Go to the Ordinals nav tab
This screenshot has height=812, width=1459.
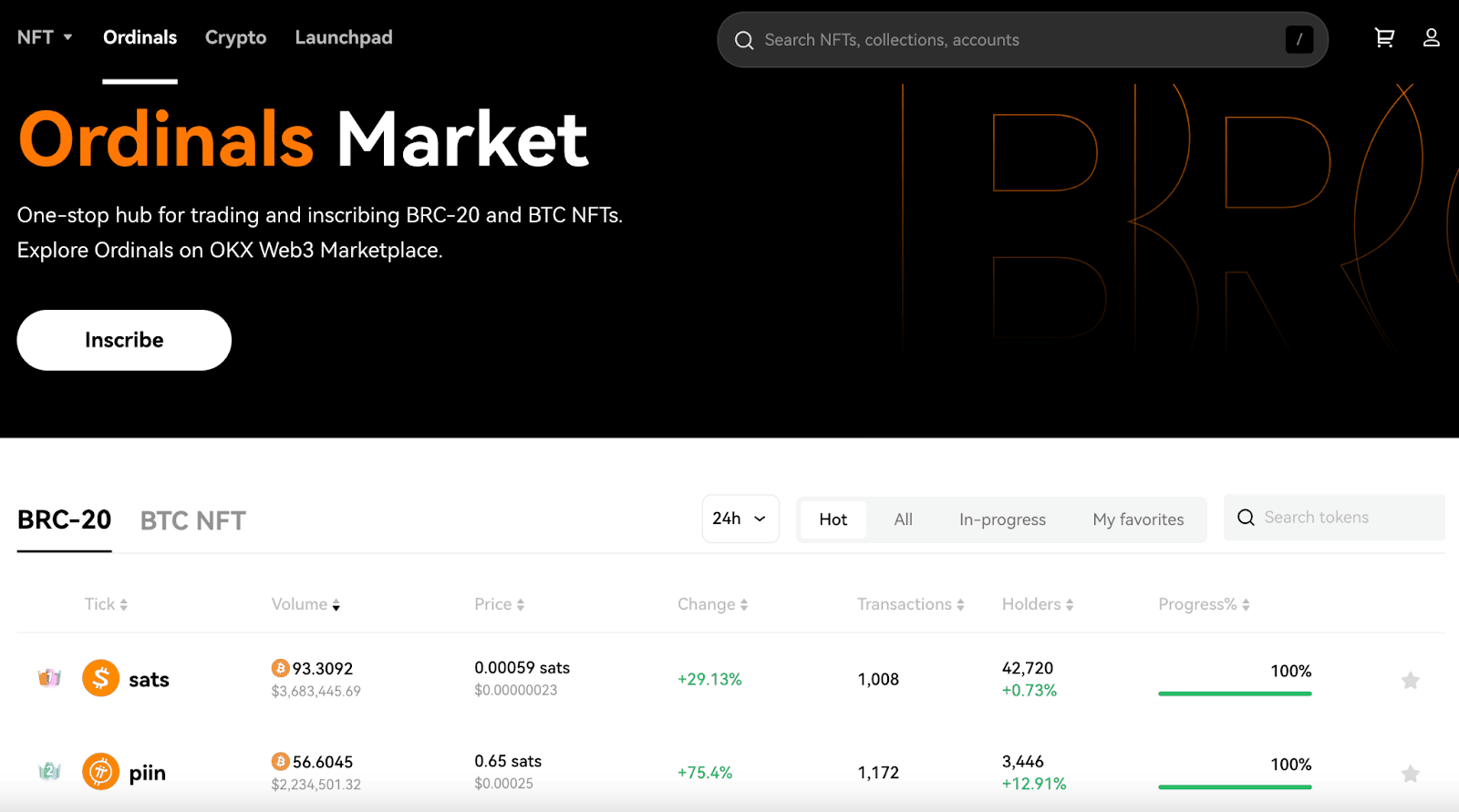tap(140, 37)
